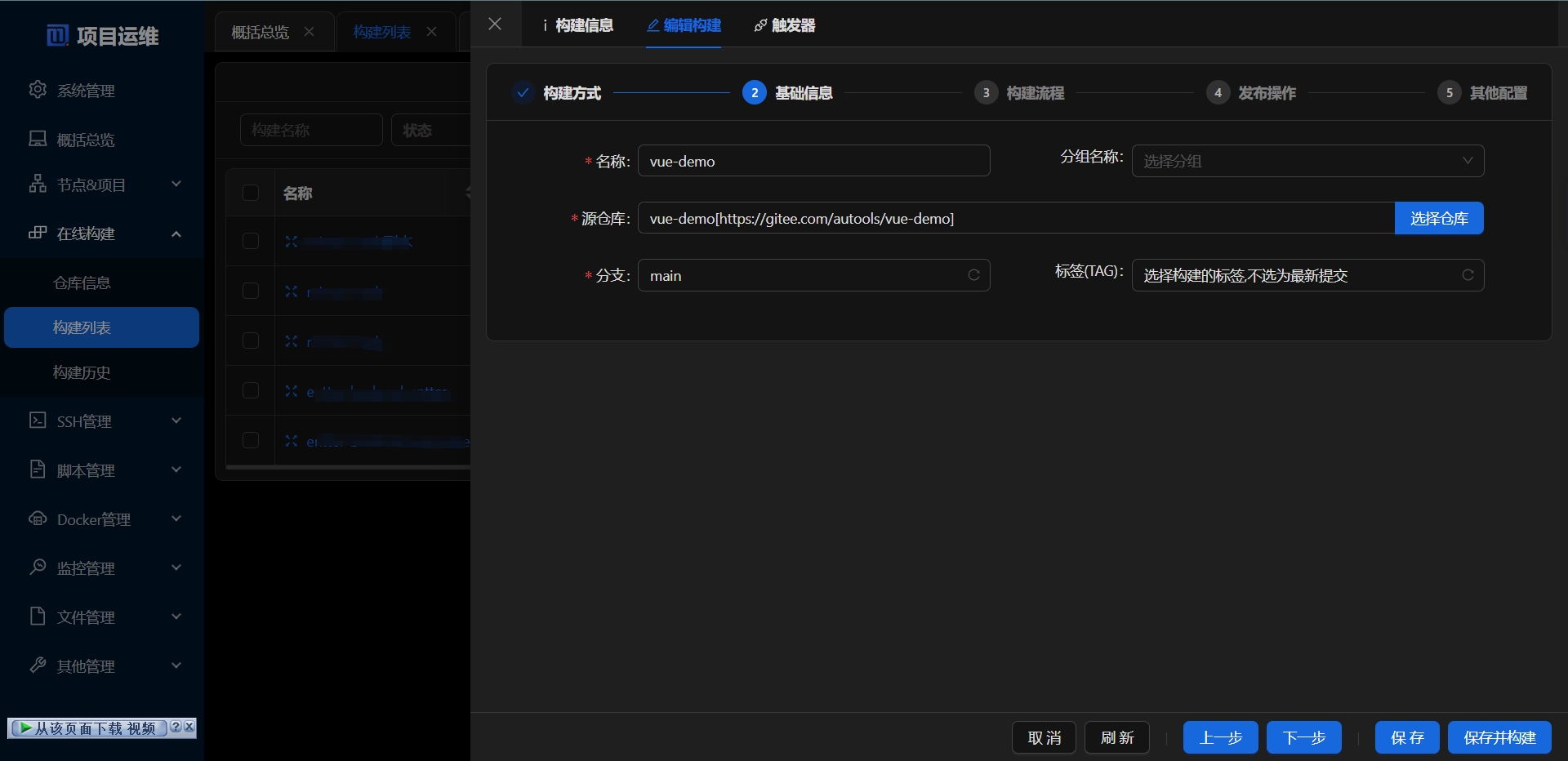Click the save and build button

coord(1499,737)
